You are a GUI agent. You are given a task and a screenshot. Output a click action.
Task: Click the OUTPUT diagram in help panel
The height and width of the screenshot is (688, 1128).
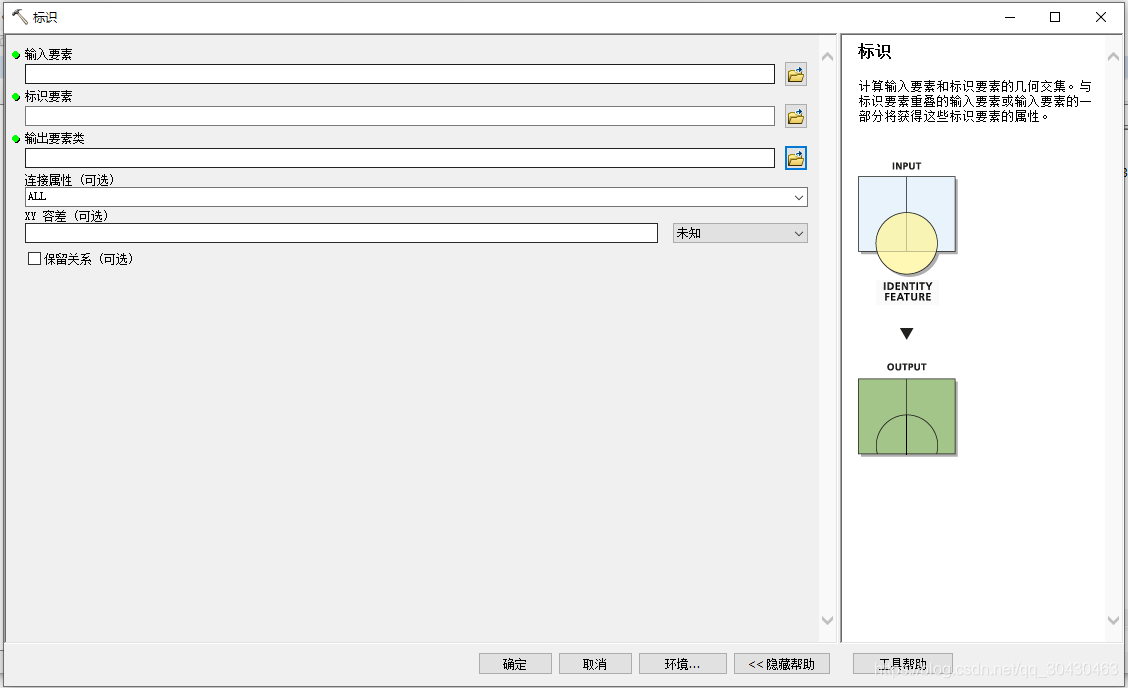[906, 416]
